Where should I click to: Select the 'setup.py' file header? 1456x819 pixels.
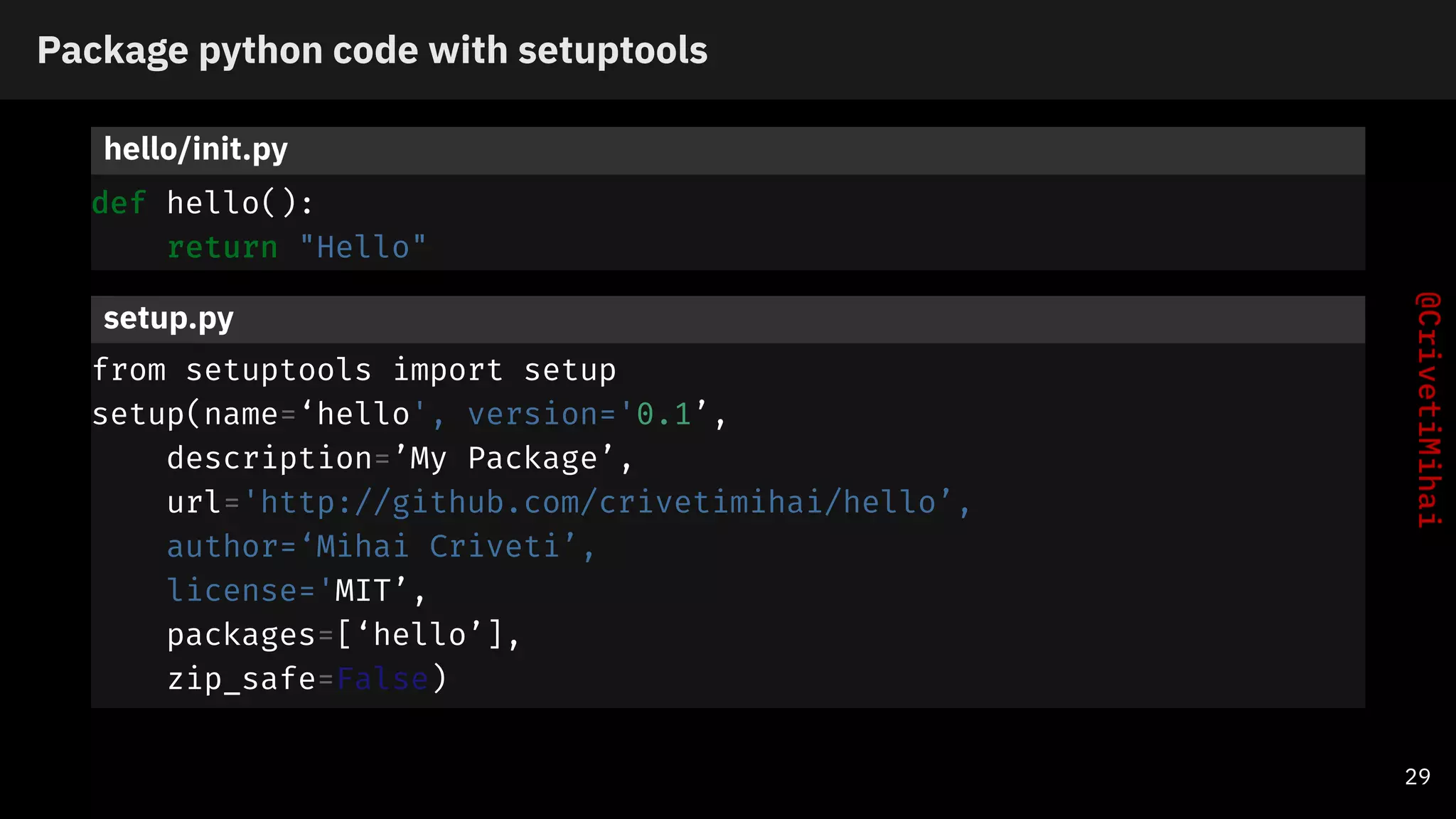pyautogui.click(x=728, y=319)
